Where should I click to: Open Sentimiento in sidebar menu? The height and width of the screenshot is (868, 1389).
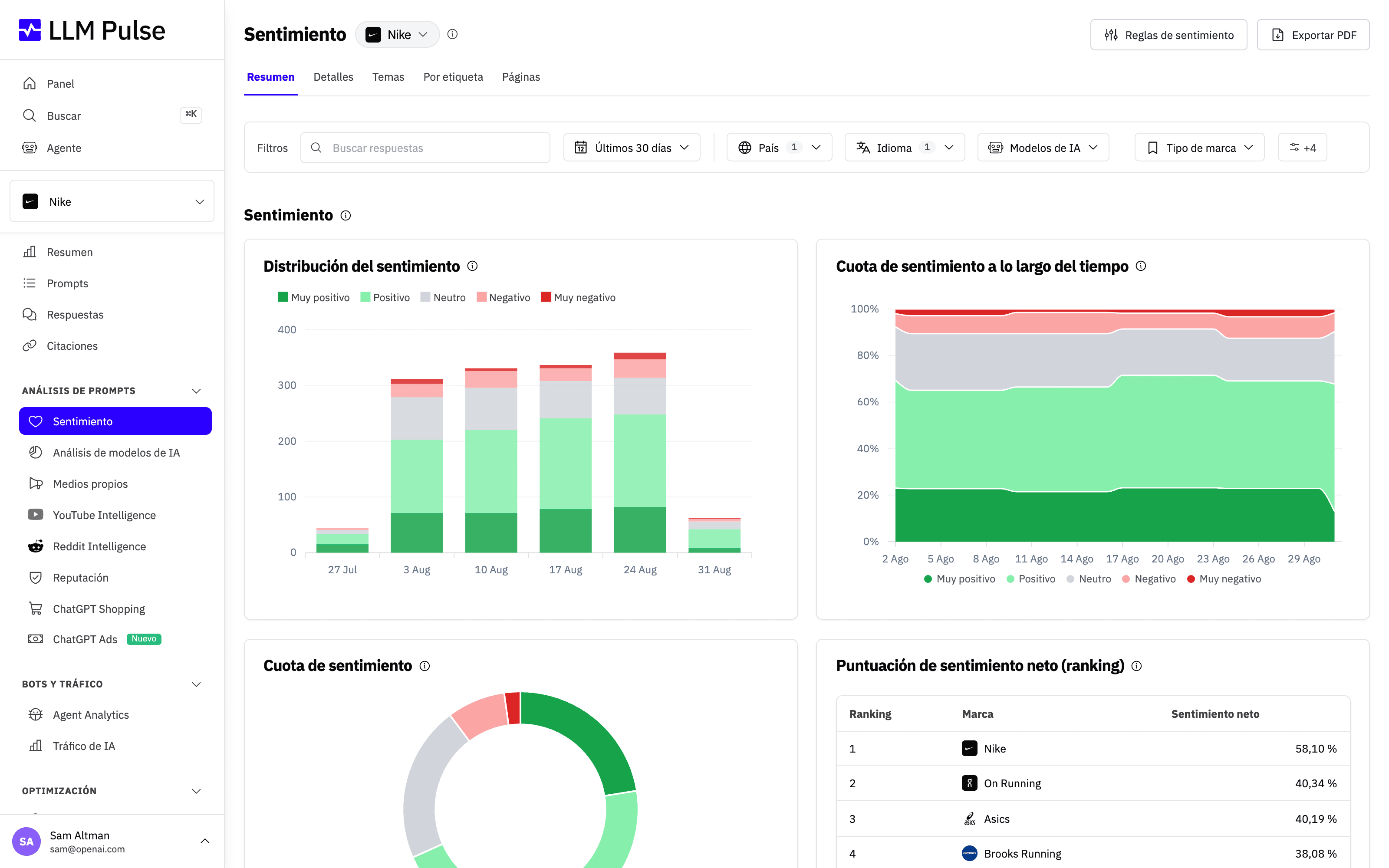click(115, 421)
